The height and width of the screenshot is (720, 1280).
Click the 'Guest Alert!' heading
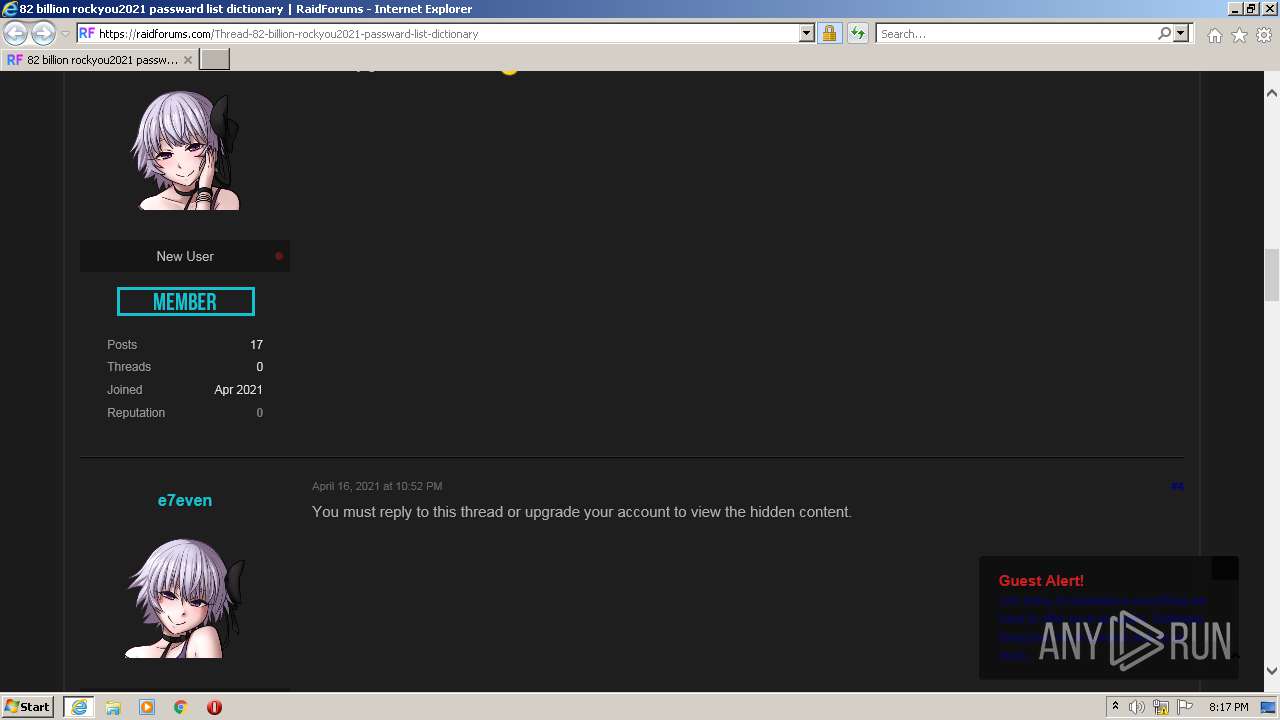[1041, 581]
